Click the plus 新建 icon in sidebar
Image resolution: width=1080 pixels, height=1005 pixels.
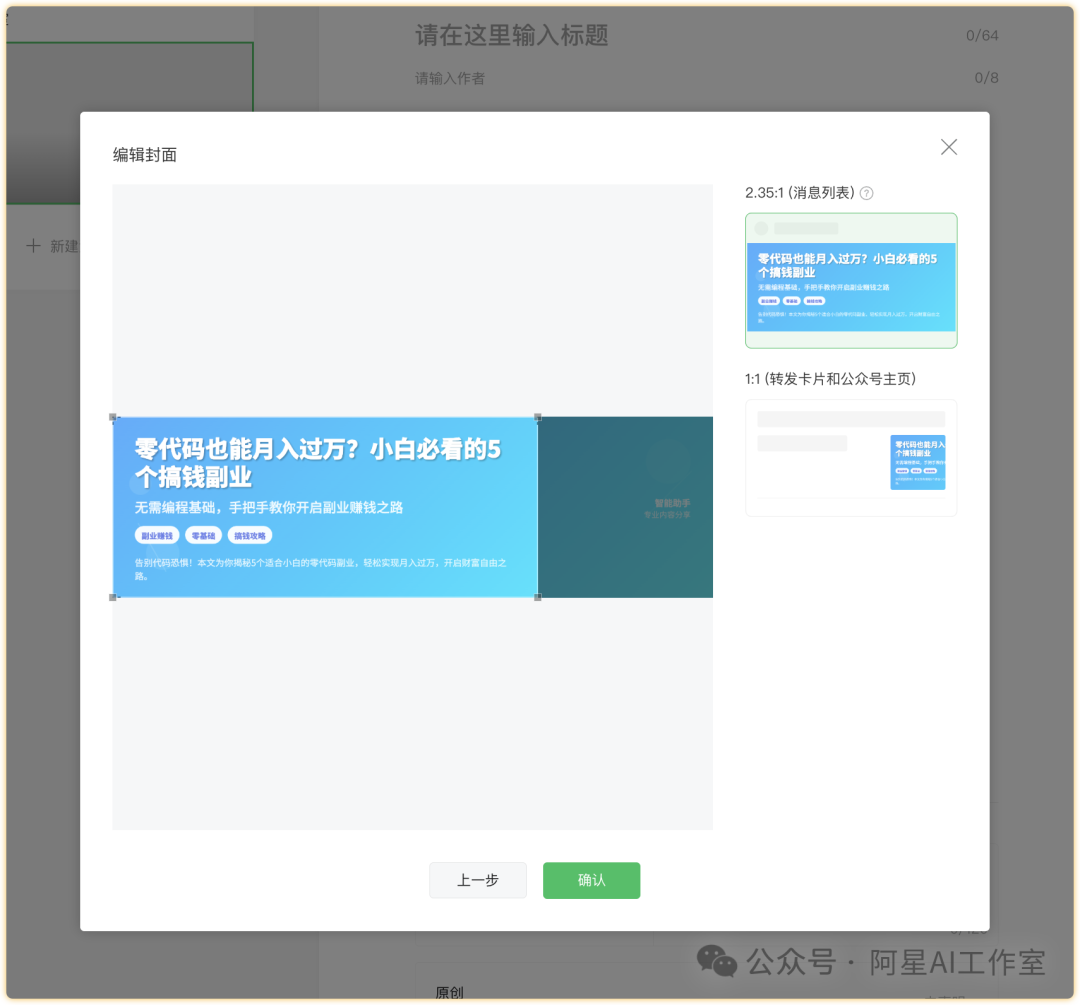click(x=33, y=245)
